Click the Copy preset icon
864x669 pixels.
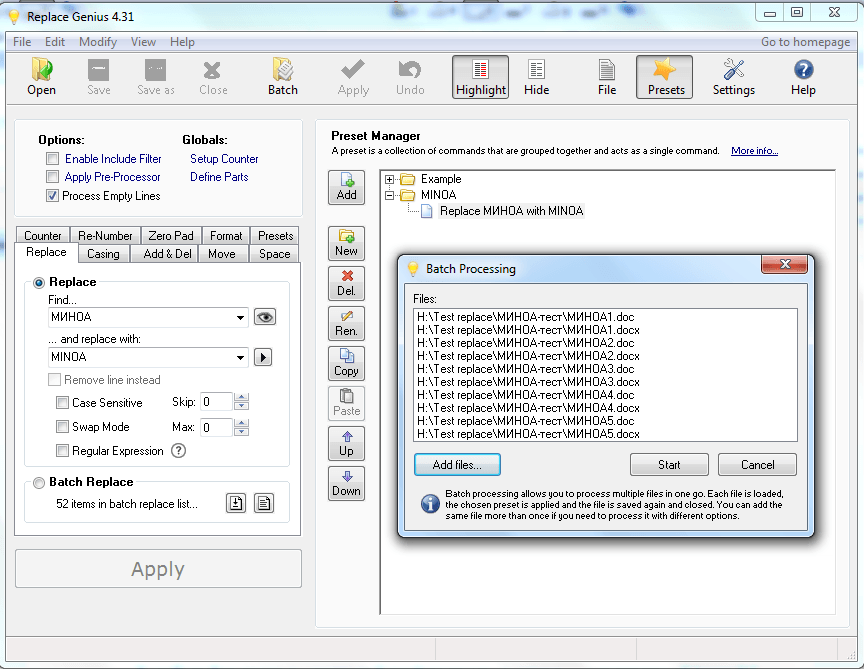tap(347, 362)
